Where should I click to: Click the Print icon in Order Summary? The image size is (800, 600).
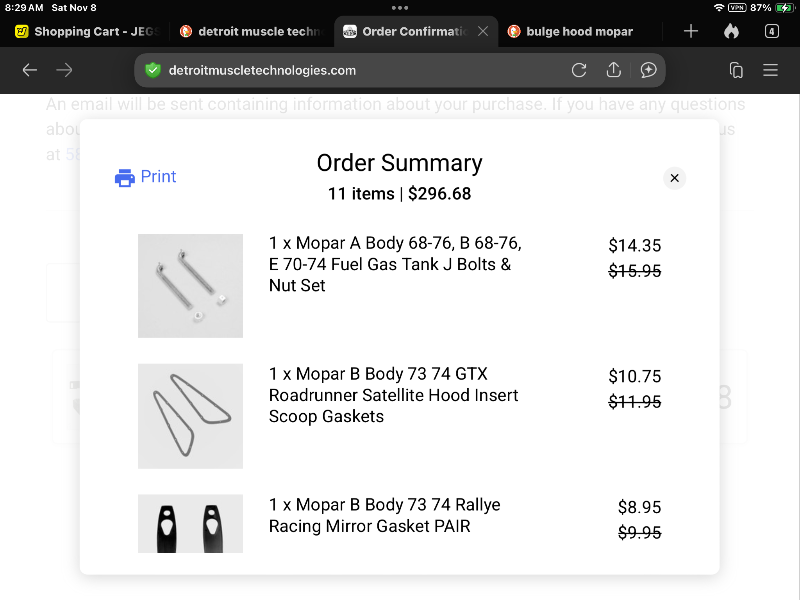click(125, 178)
